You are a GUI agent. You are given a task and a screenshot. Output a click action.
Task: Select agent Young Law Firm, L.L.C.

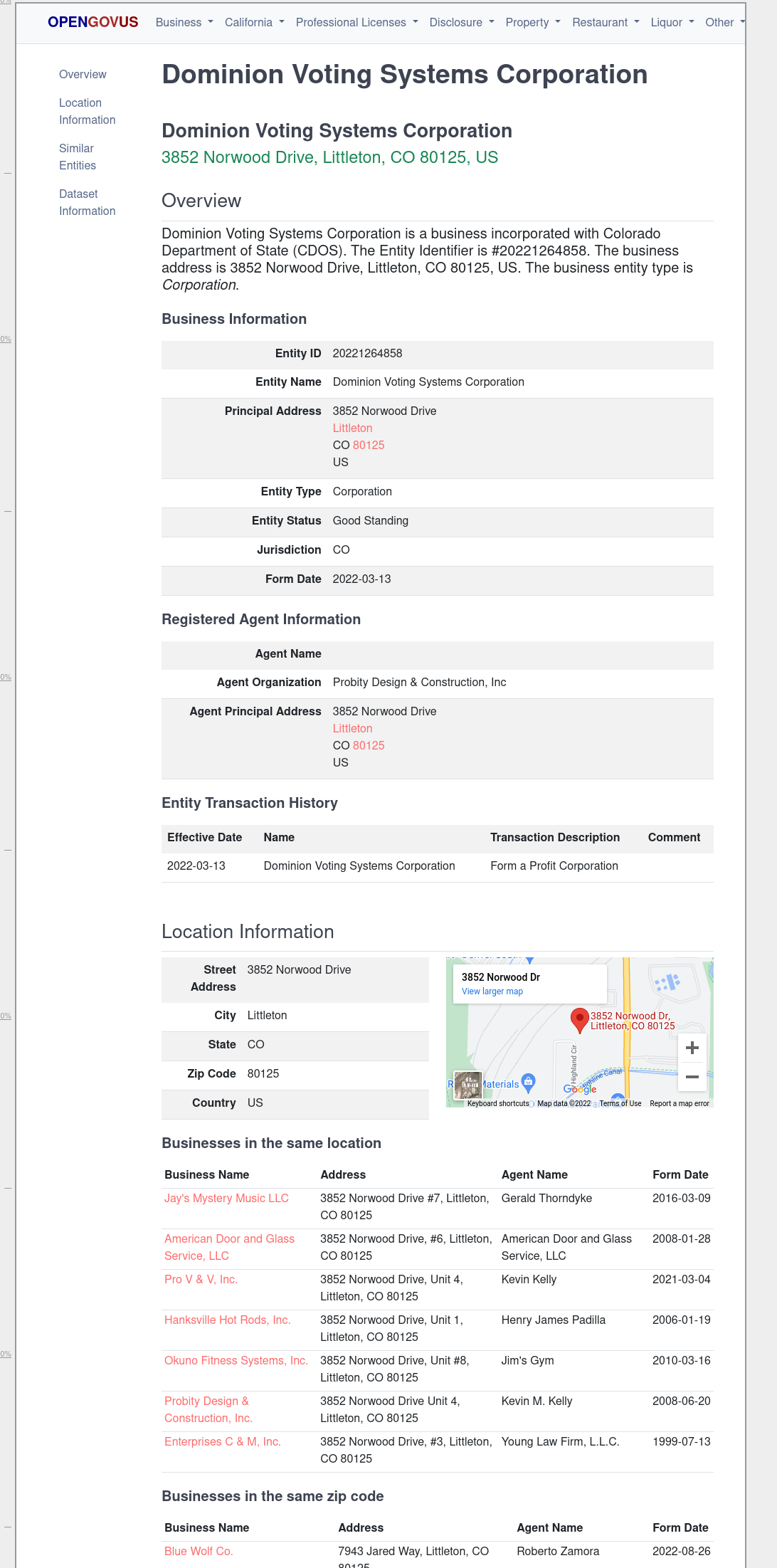point(561,1442)
